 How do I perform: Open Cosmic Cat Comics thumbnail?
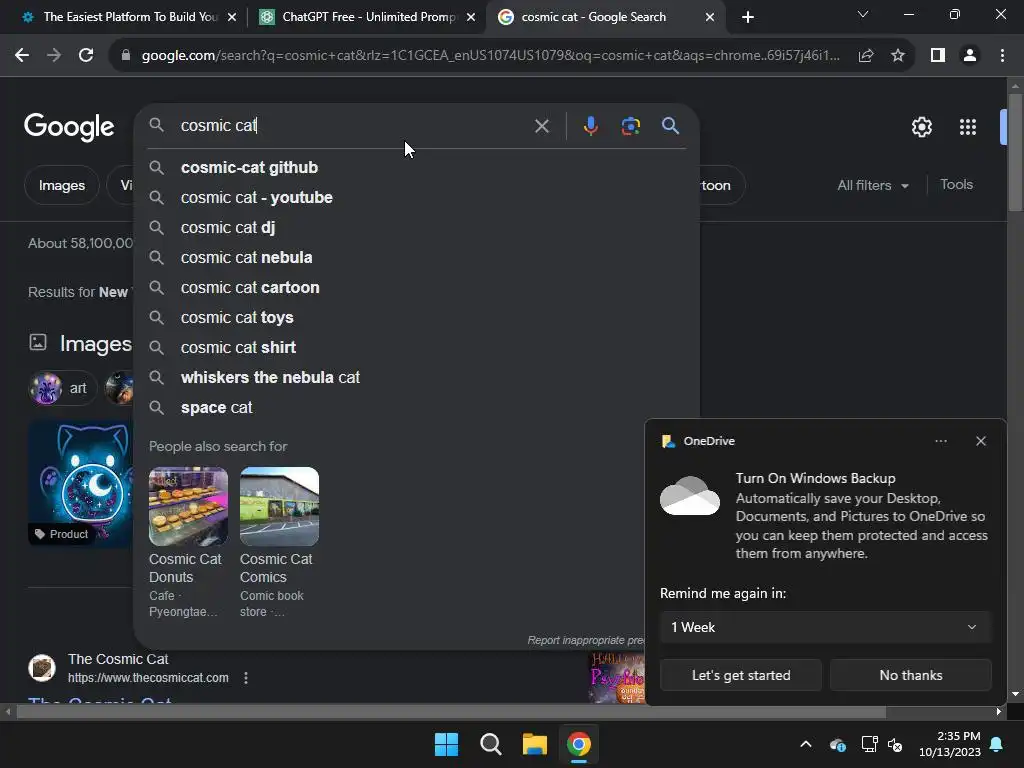[280, 506]
